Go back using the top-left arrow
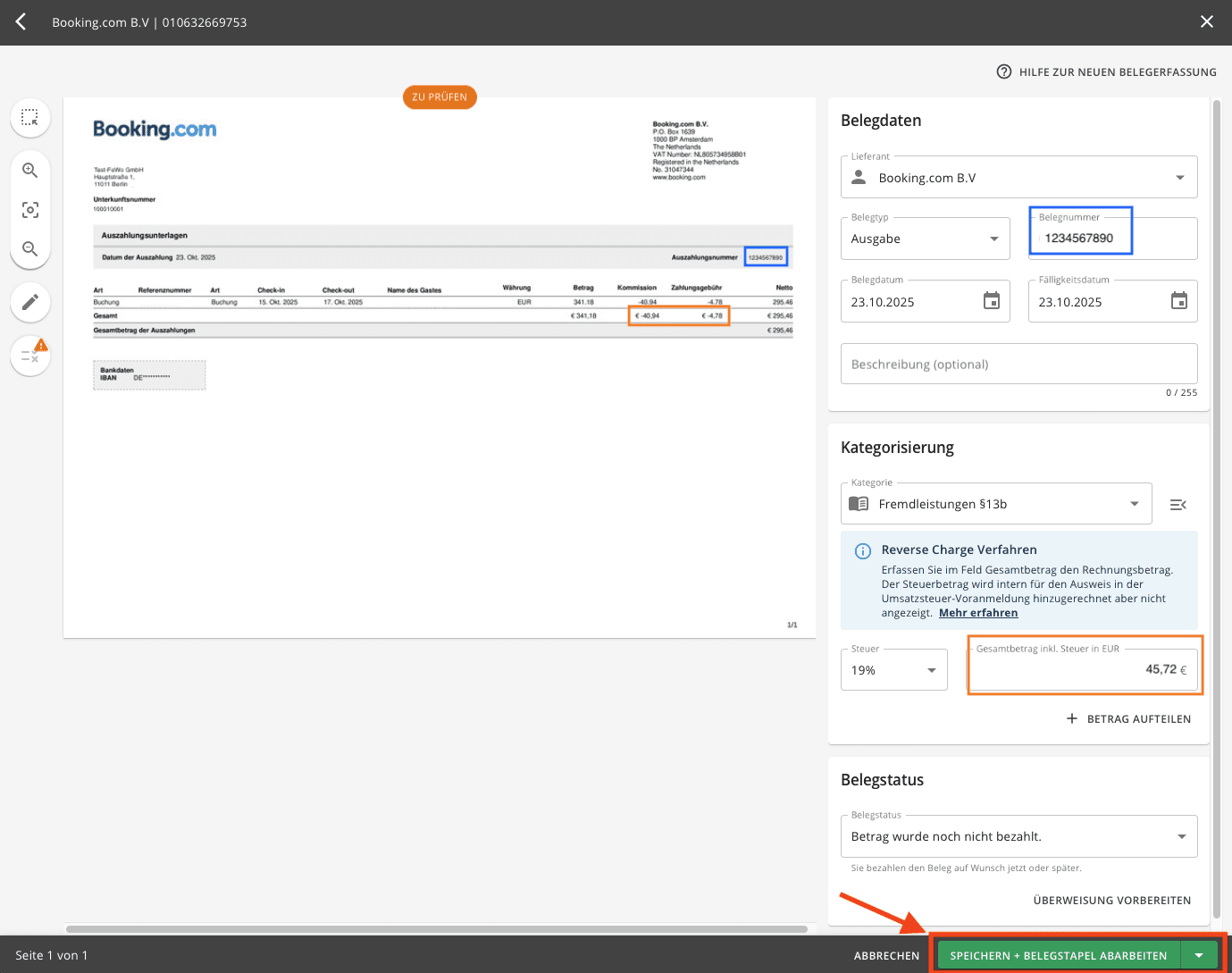The height and width of the screenshot is (973, 1232). coord(21,21)
